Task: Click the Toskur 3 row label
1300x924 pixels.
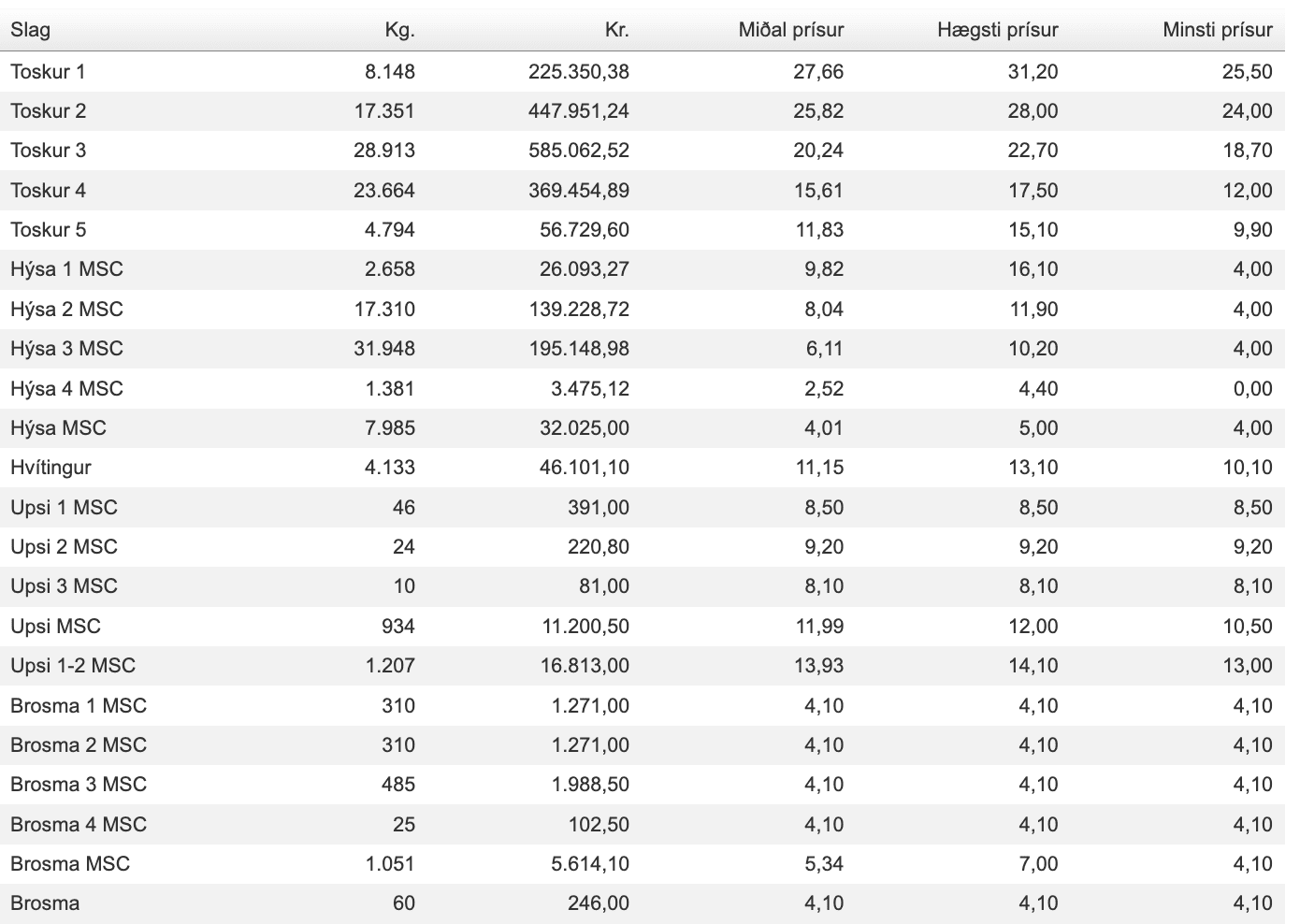Action: tap(48, 151)
